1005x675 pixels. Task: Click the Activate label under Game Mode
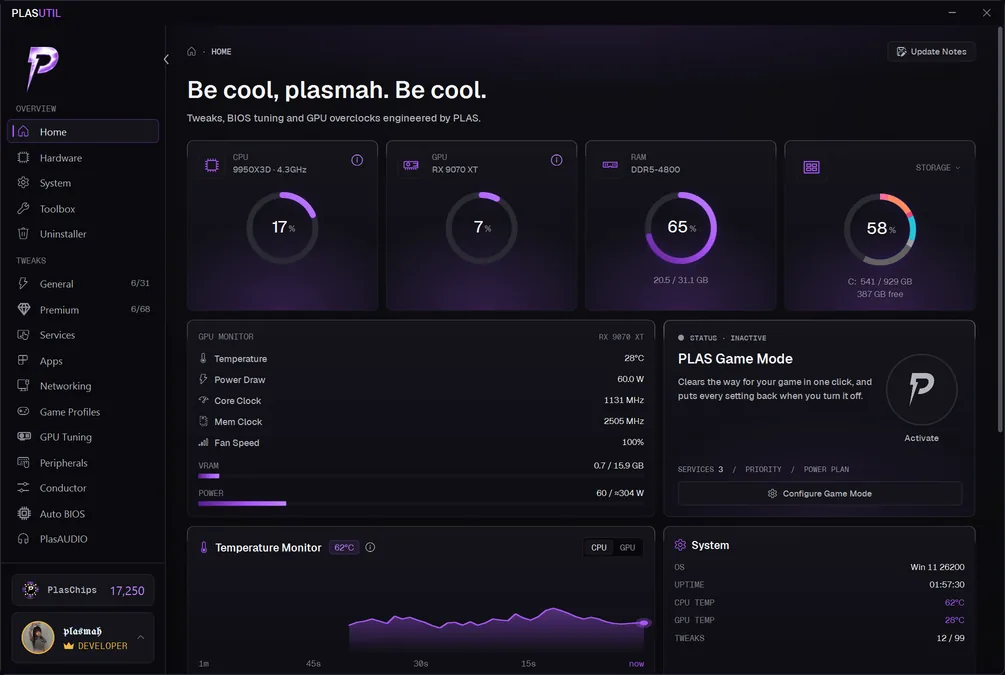pos(922,438)
